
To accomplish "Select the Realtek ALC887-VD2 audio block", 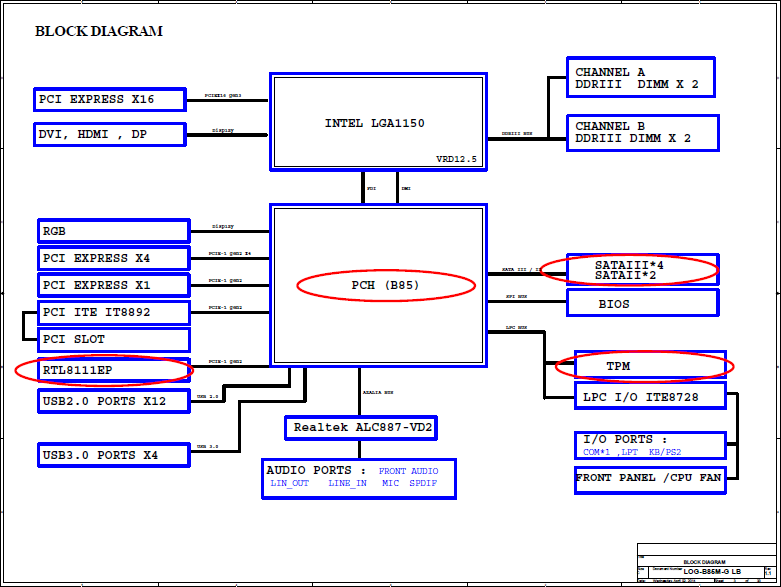I will coord(361,428).
